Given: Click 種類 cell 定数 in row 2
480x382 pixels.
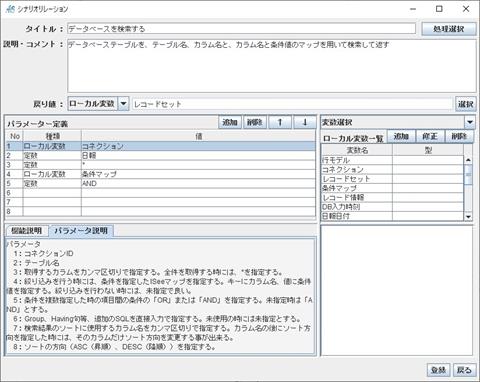Looking at the screenshot, I should [x=52, y=155].
